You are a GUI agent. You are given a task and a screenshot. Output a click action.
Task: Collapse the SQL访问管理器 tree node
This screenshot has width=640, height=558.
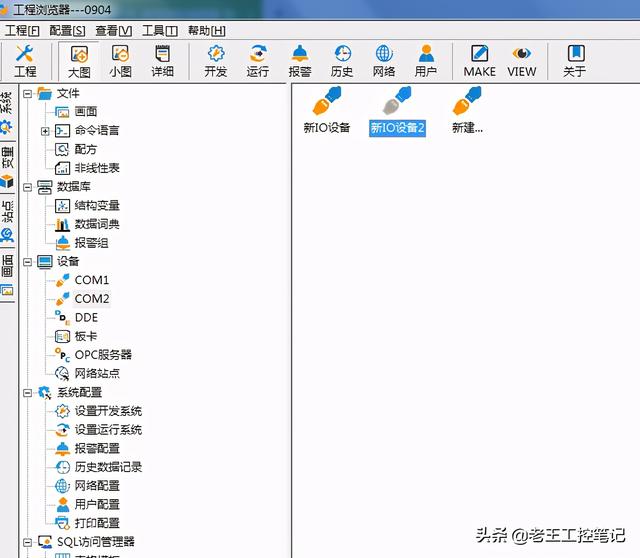(27, 542)
